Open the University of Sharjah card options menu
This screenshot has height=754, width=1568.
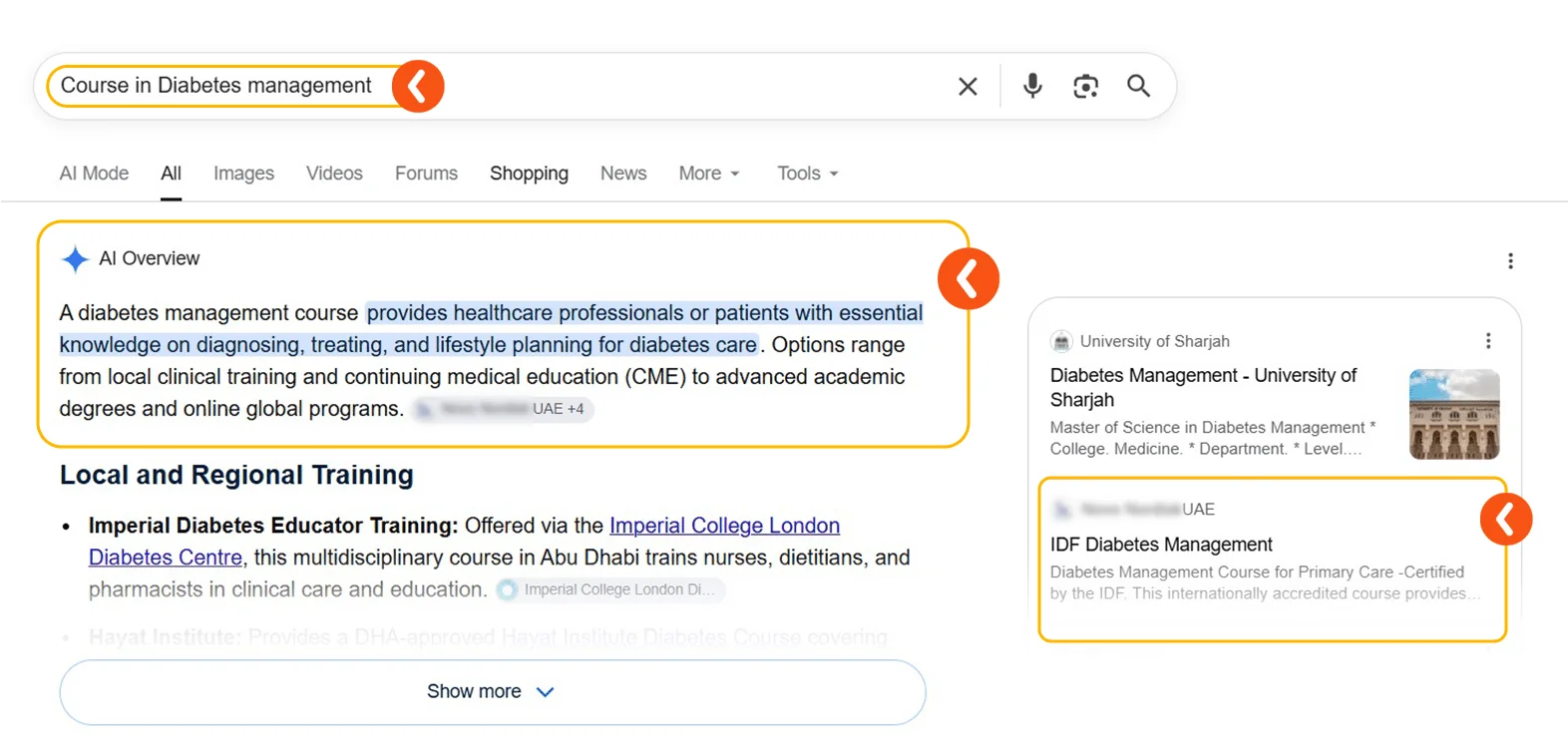coord(1488,341)
